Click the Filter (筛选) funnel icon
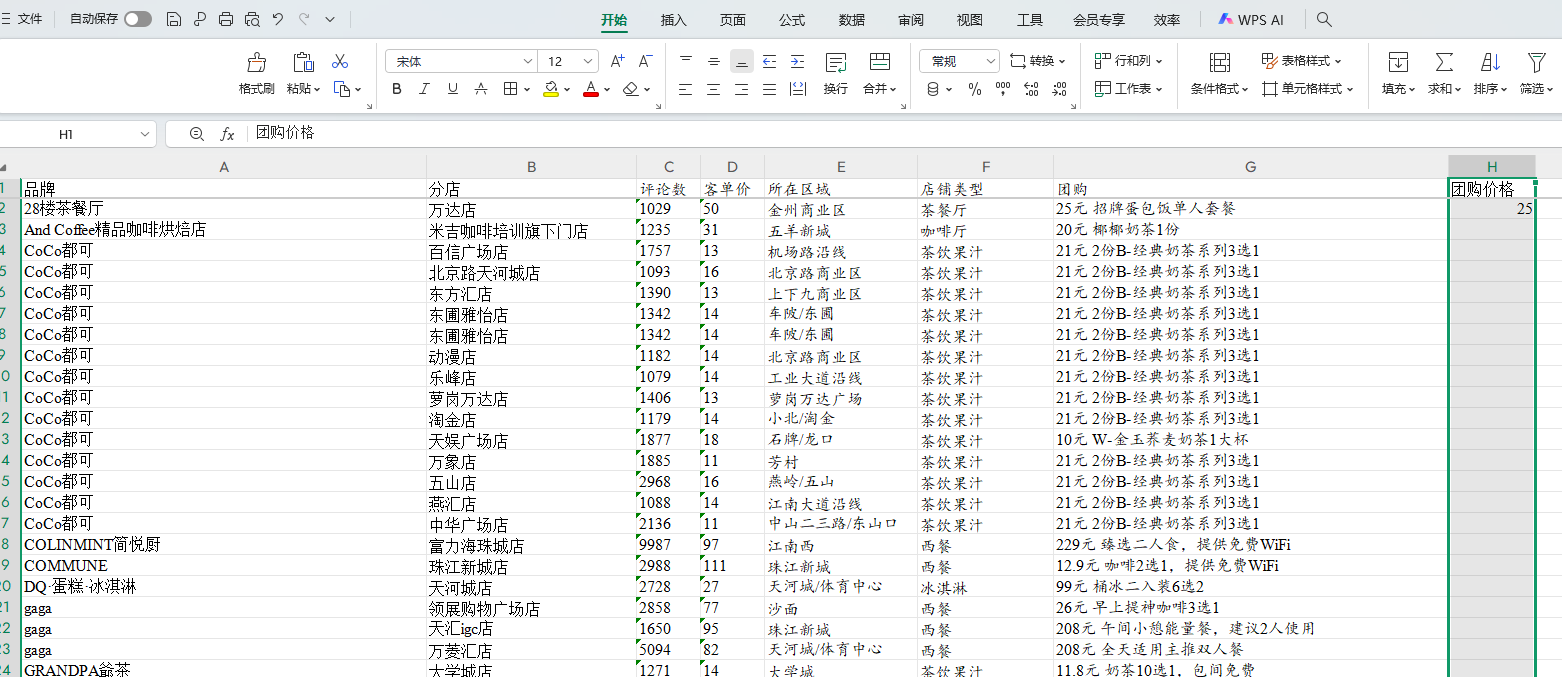This screenshot has width=1562, height=677. click(x=1536, y=62)
